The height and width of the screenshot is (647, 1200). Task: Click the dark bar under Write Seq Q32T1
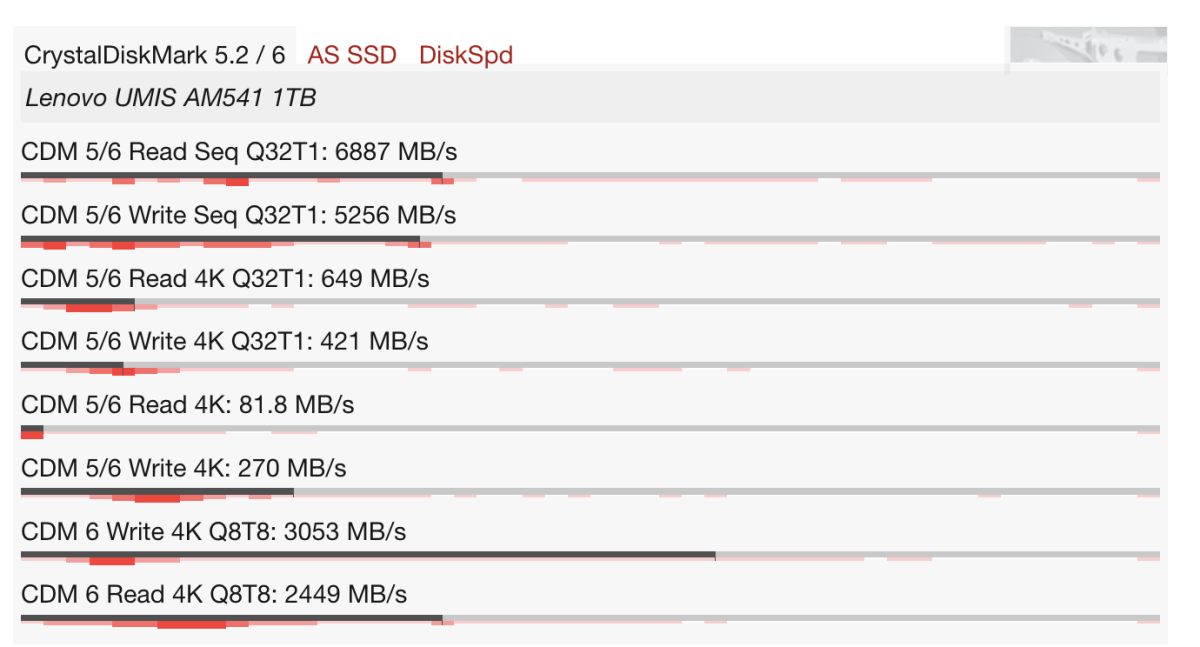(220, 239)
